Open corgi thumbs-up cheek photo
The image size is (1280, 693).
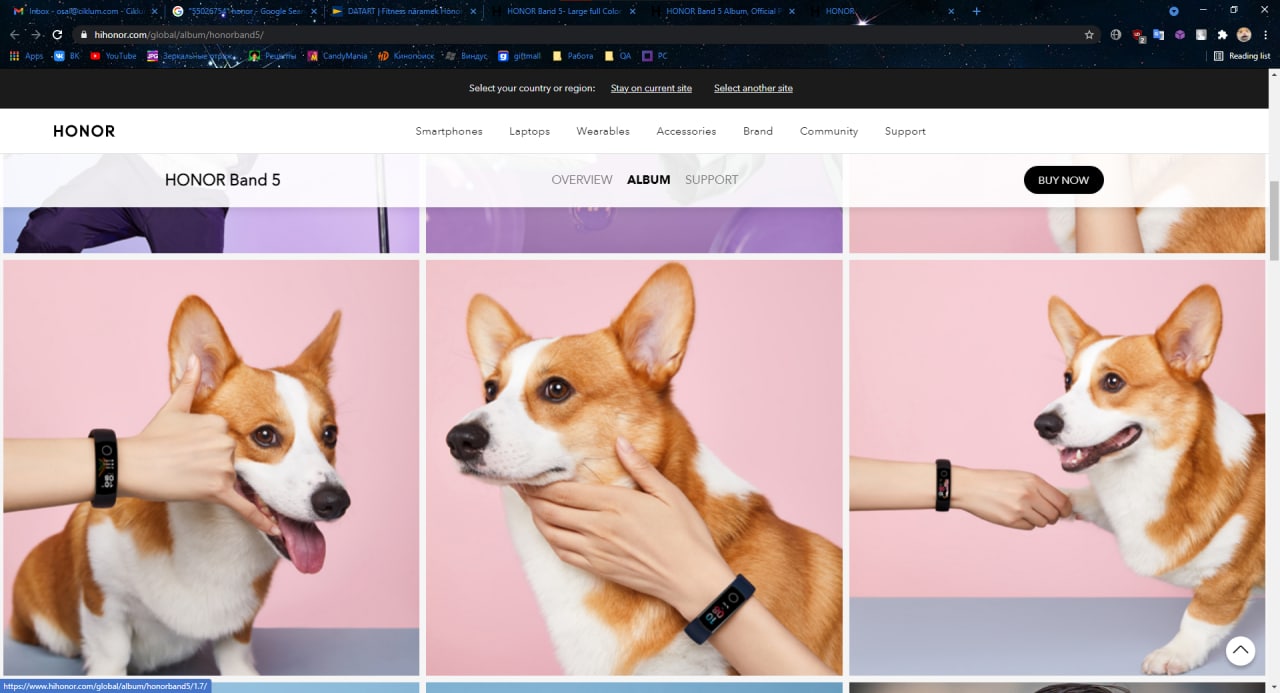pos(211,468)
